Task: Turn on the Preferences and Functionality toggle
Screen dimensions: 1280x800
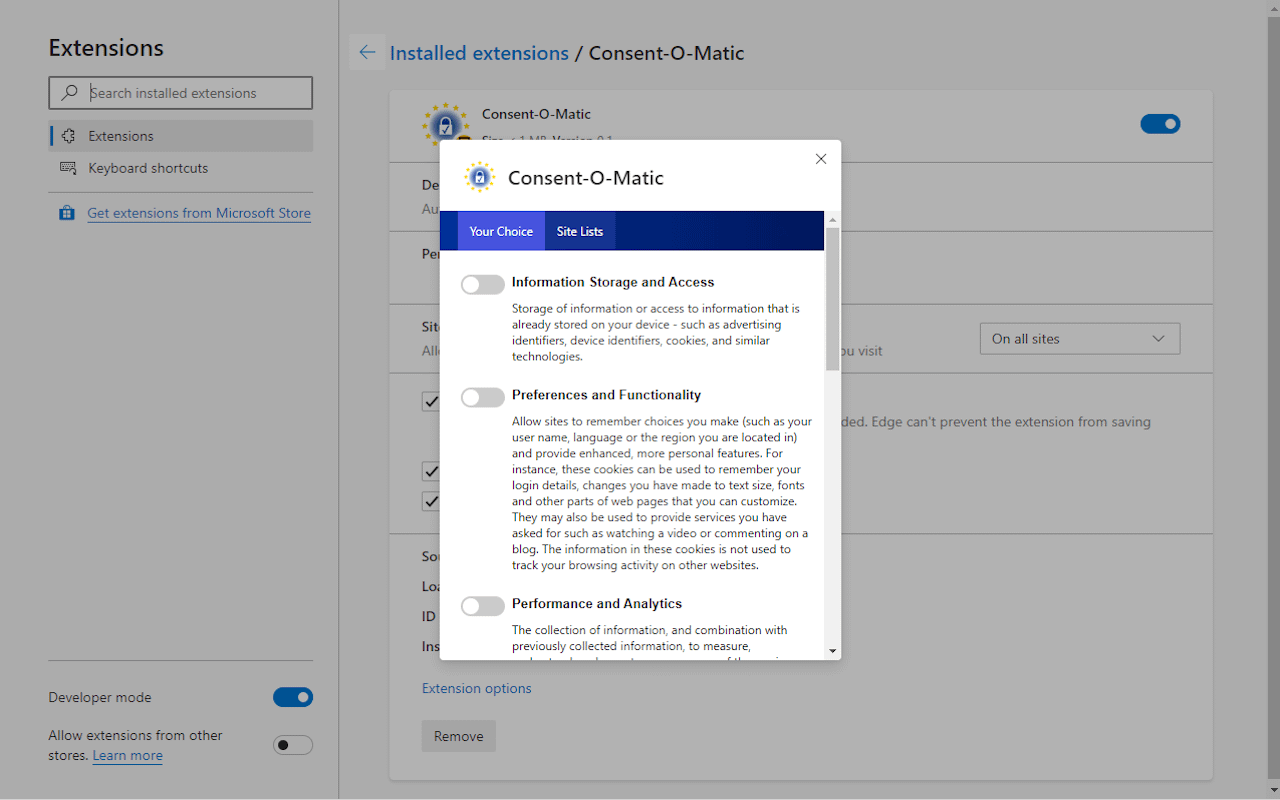Action: click(x=482, y=398)
